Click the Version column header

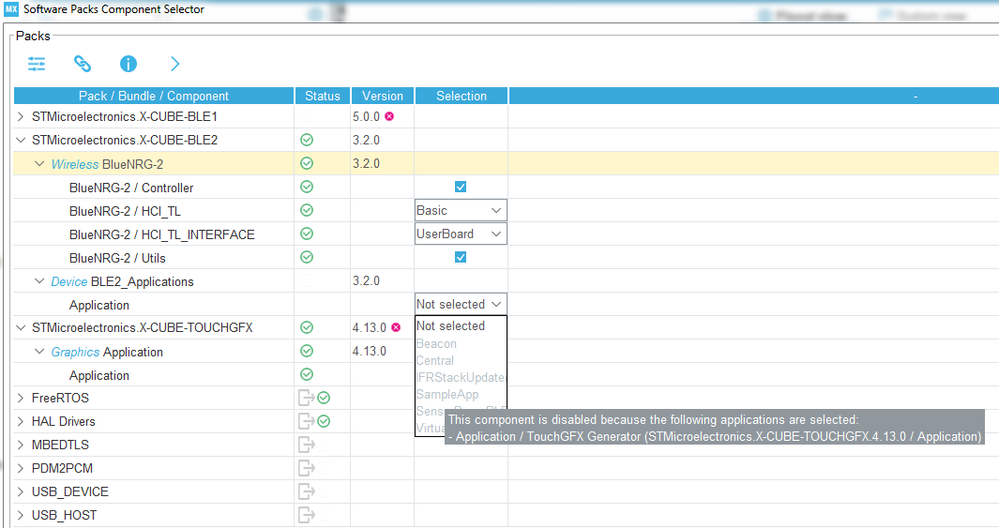tap(382, 96)
